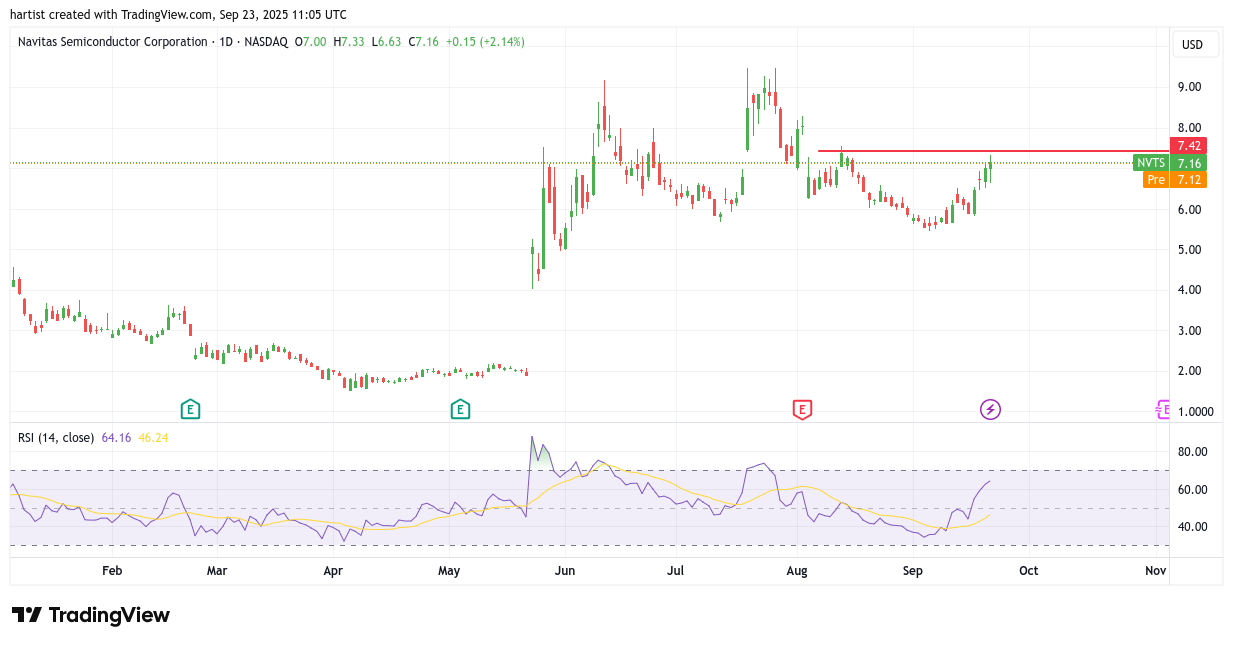1233x645 pixels.
Task: Click the red earnings icon near August
Action: pos(802,408)
